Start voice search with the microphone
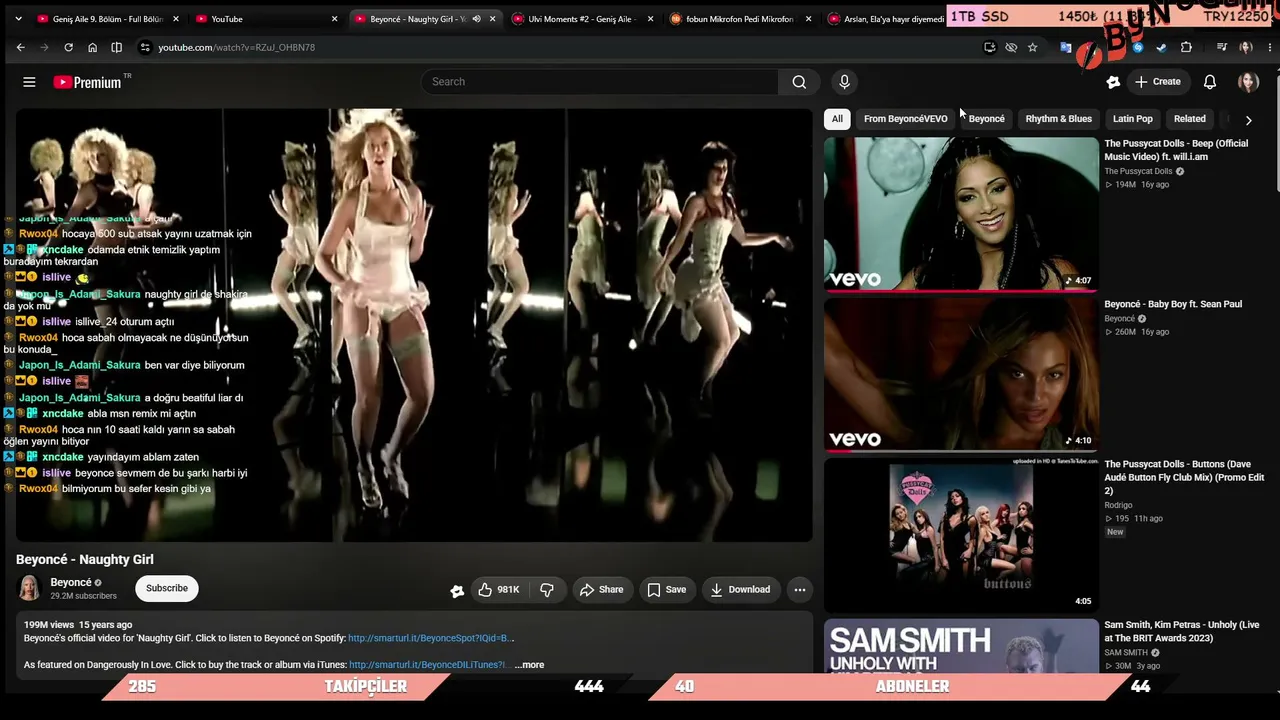 (844, 82)
